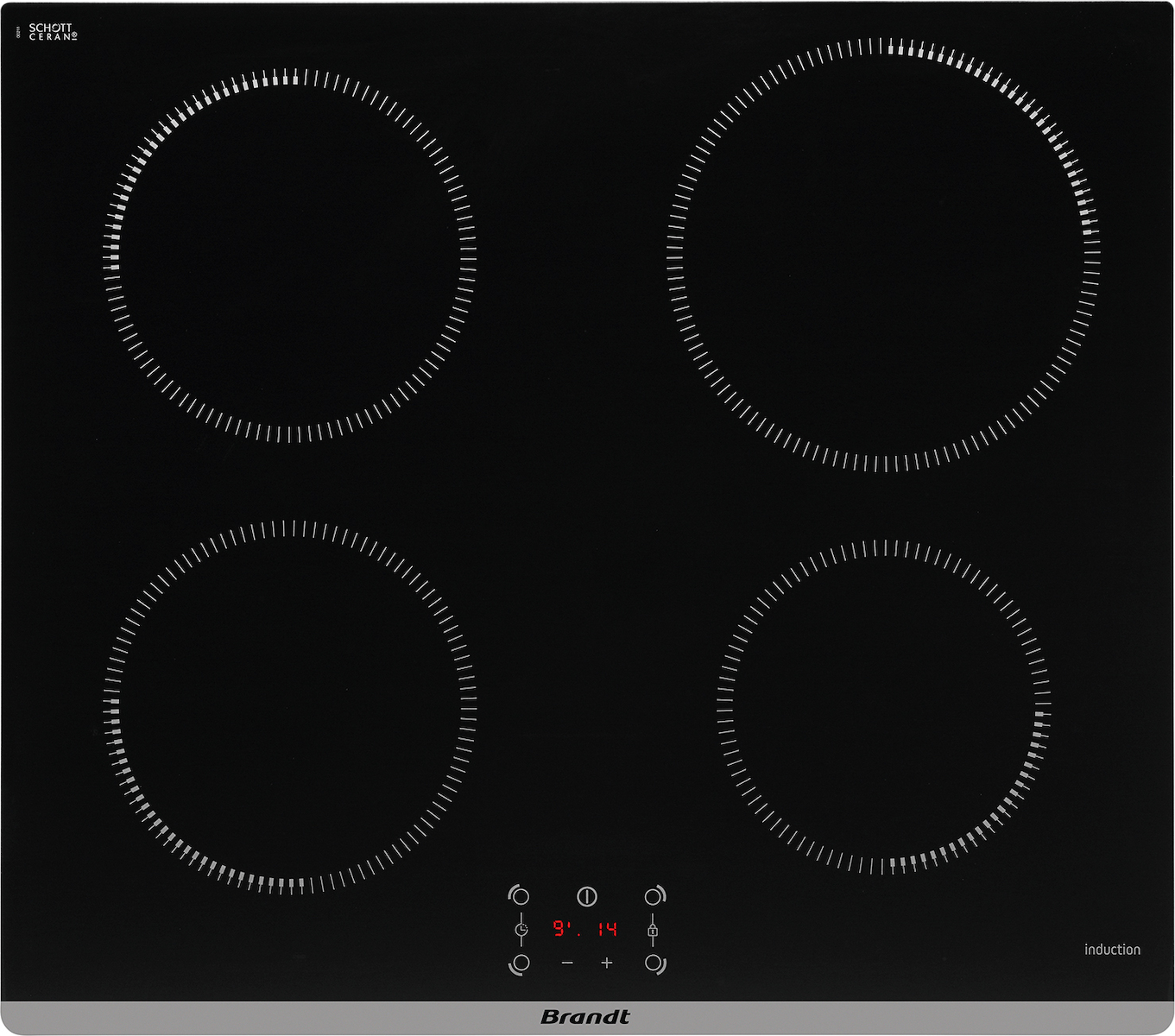1175x1036 pixels.
Task: Click the Brandt logo on trim
Action: (x=585, y=1017)
